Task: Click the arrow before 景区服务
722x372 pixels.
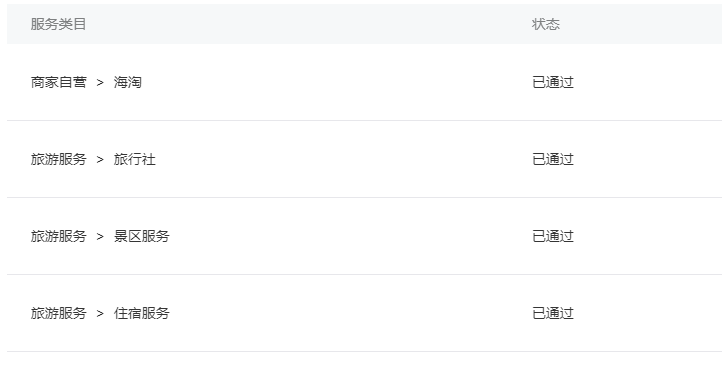Action: click(100, 237)
